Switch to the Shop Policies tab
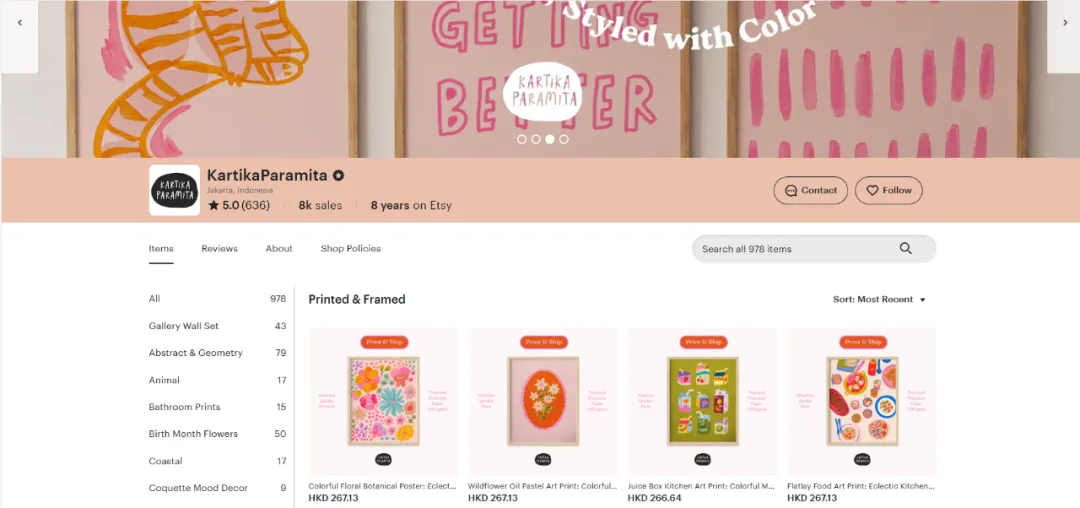 350,249
